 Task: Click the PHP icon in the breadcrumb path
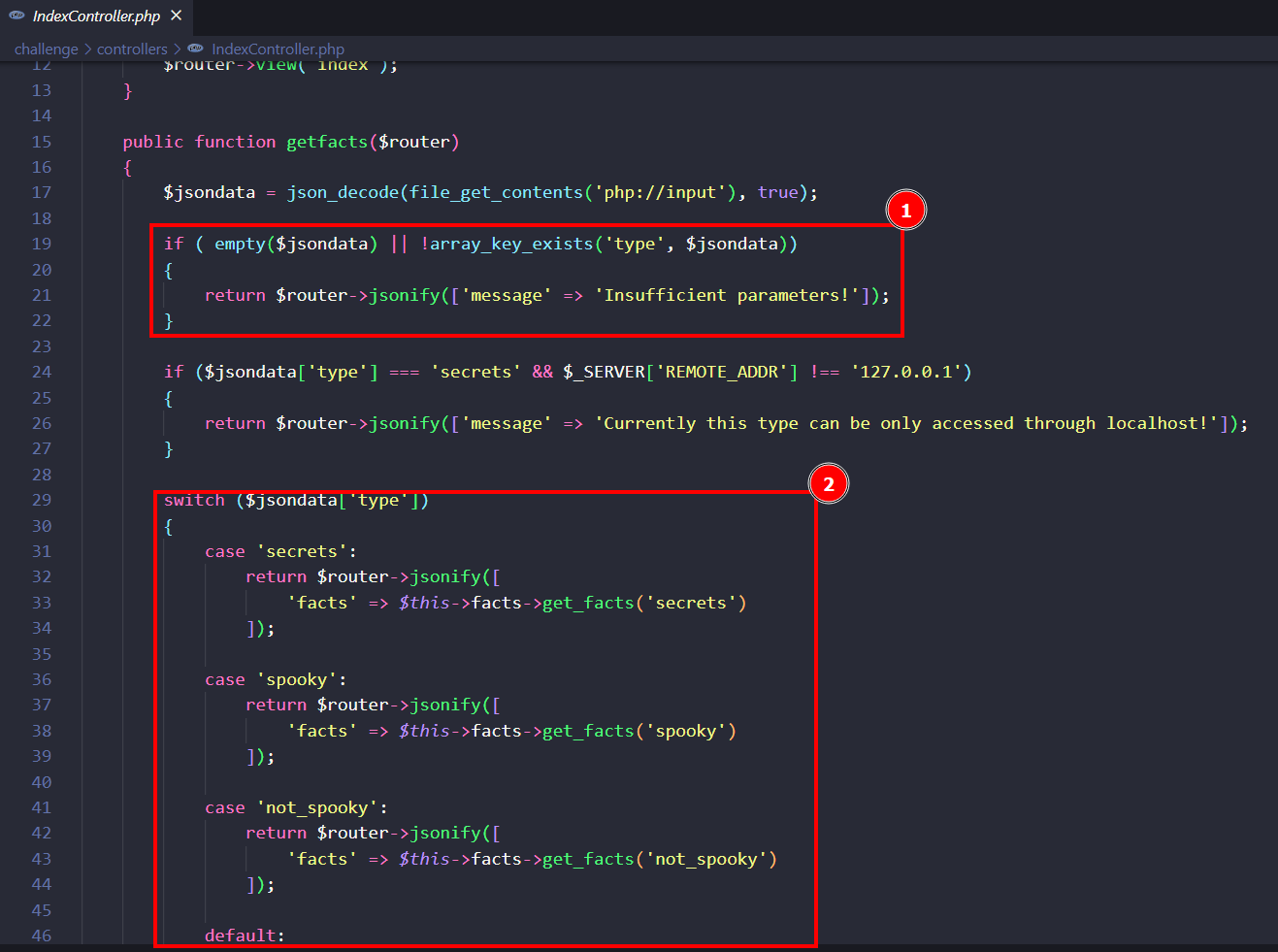coord(195,49)
